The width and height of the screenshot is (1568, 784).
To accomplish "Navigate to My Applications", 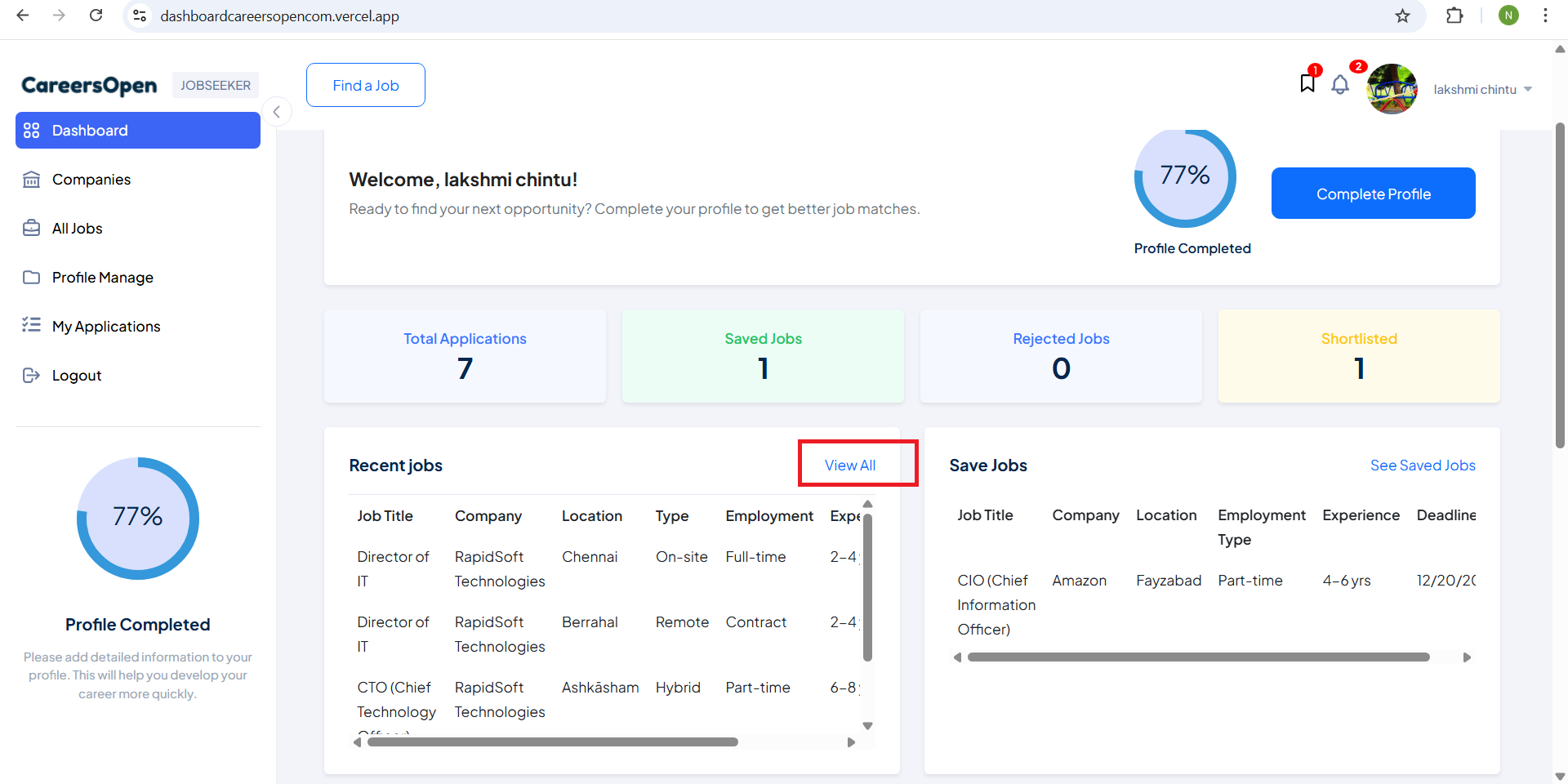I will [x=105, y=327].
